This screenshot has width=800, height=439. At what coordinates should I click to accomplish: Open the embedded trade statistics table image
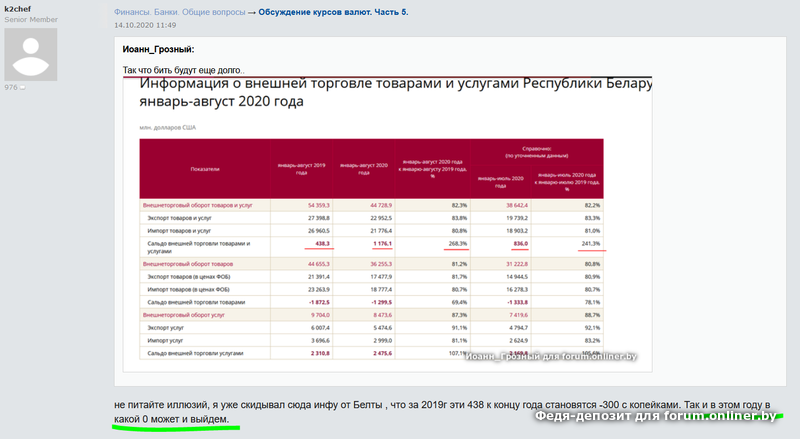tap(387, 224)
